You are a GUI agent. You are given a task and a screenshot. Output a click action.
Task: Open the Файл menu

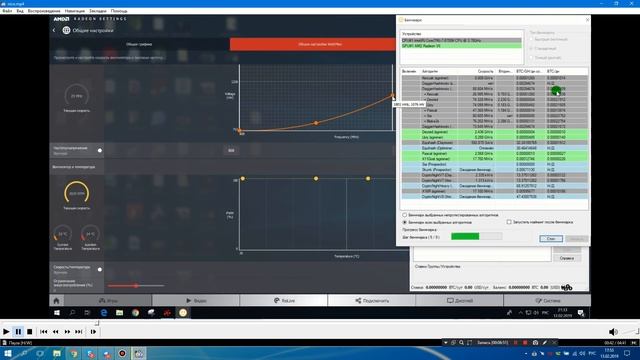(x=7, y=11)
